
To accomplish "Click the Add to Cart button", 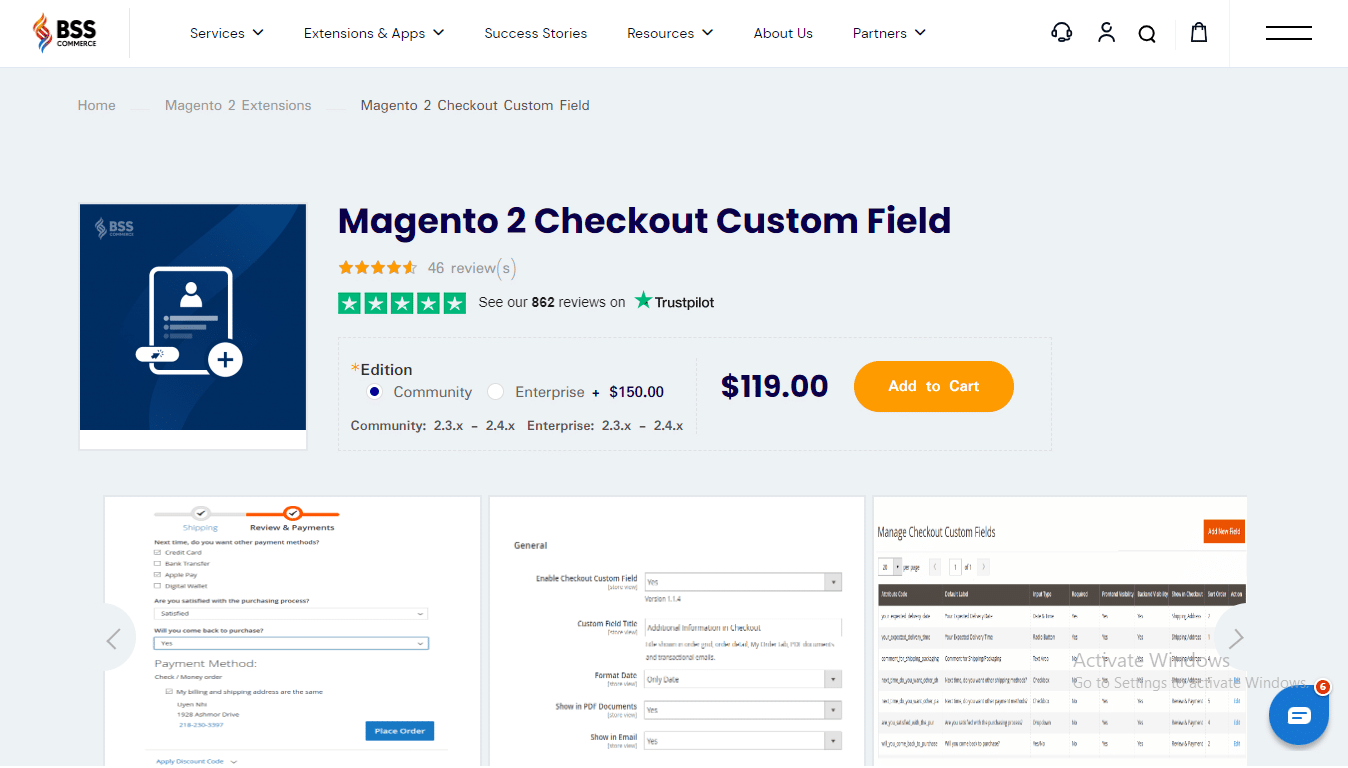I will pyautogui.click(x=934, y=386).
